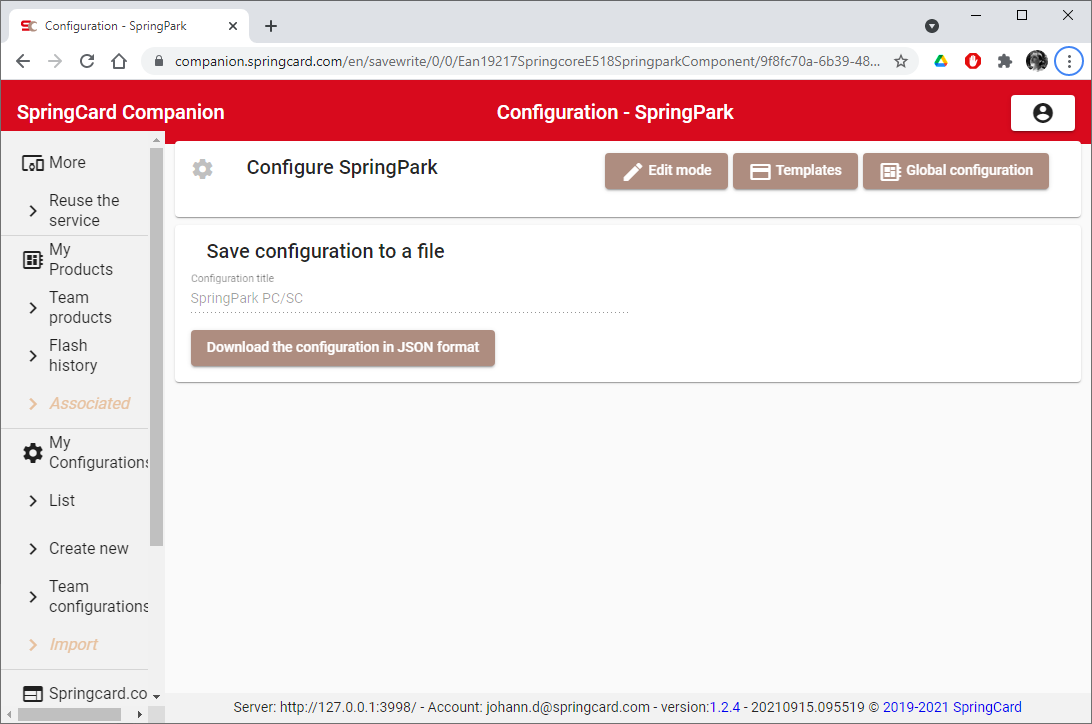Open the SpringCard link in the footer
1092x724 pixels.
988,707
